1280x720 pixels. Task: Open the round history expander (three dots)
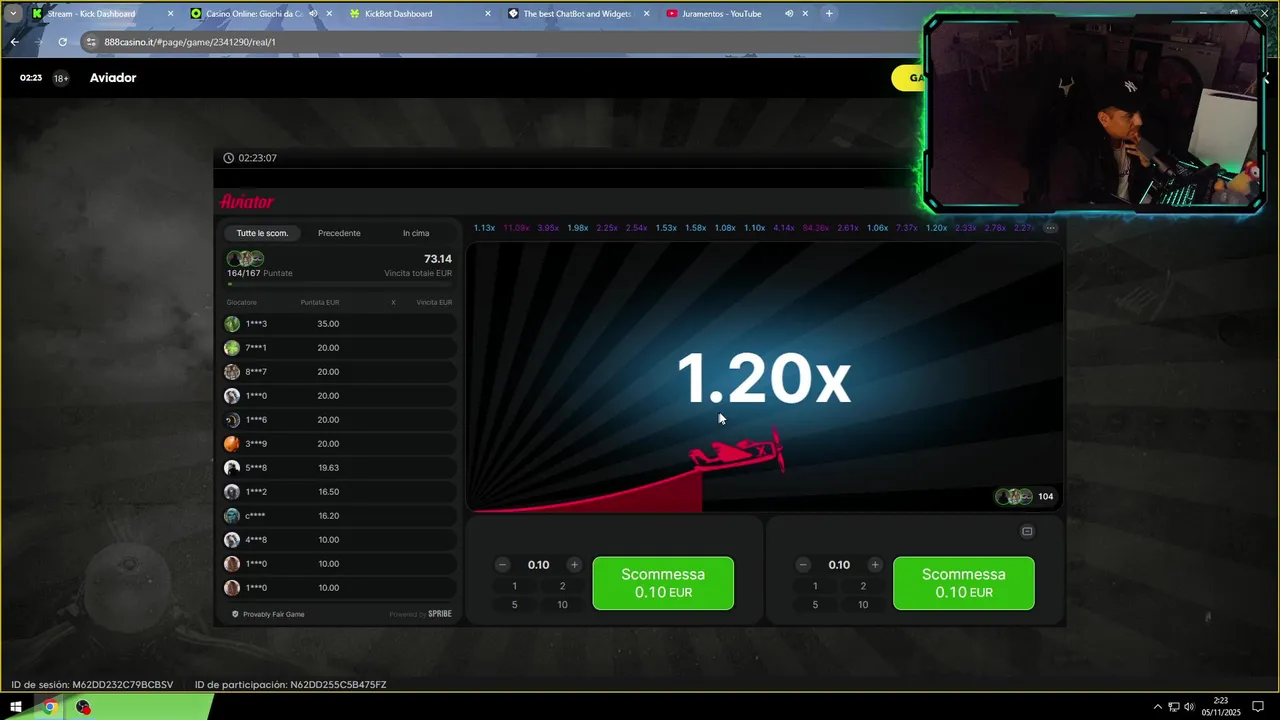(1050, 228)
